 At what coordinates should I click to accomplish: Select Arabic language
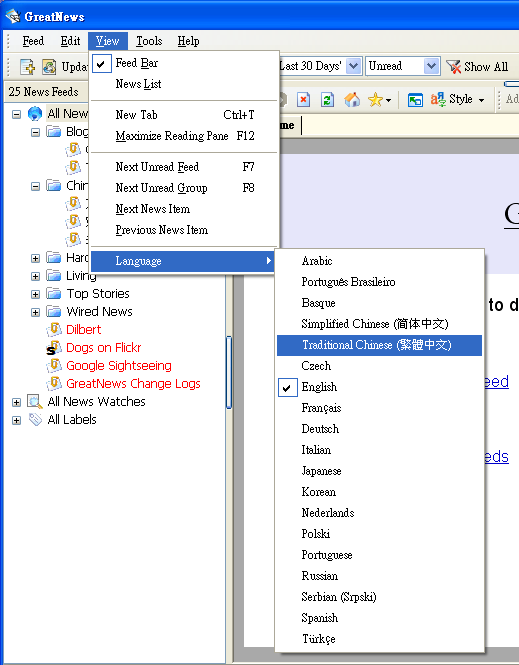click(x=379, y=261)
